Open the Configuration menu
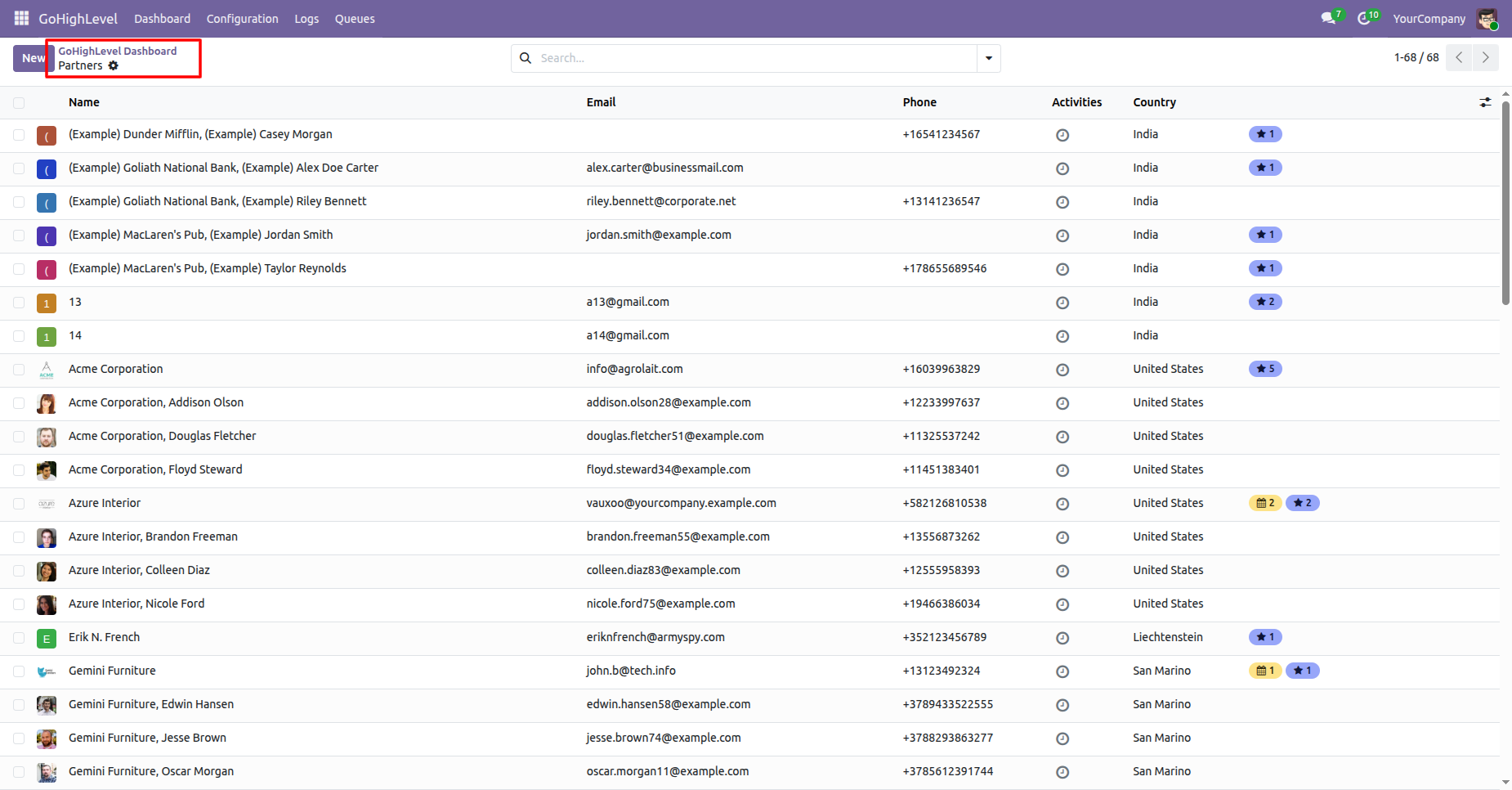 tap(242, 19)
